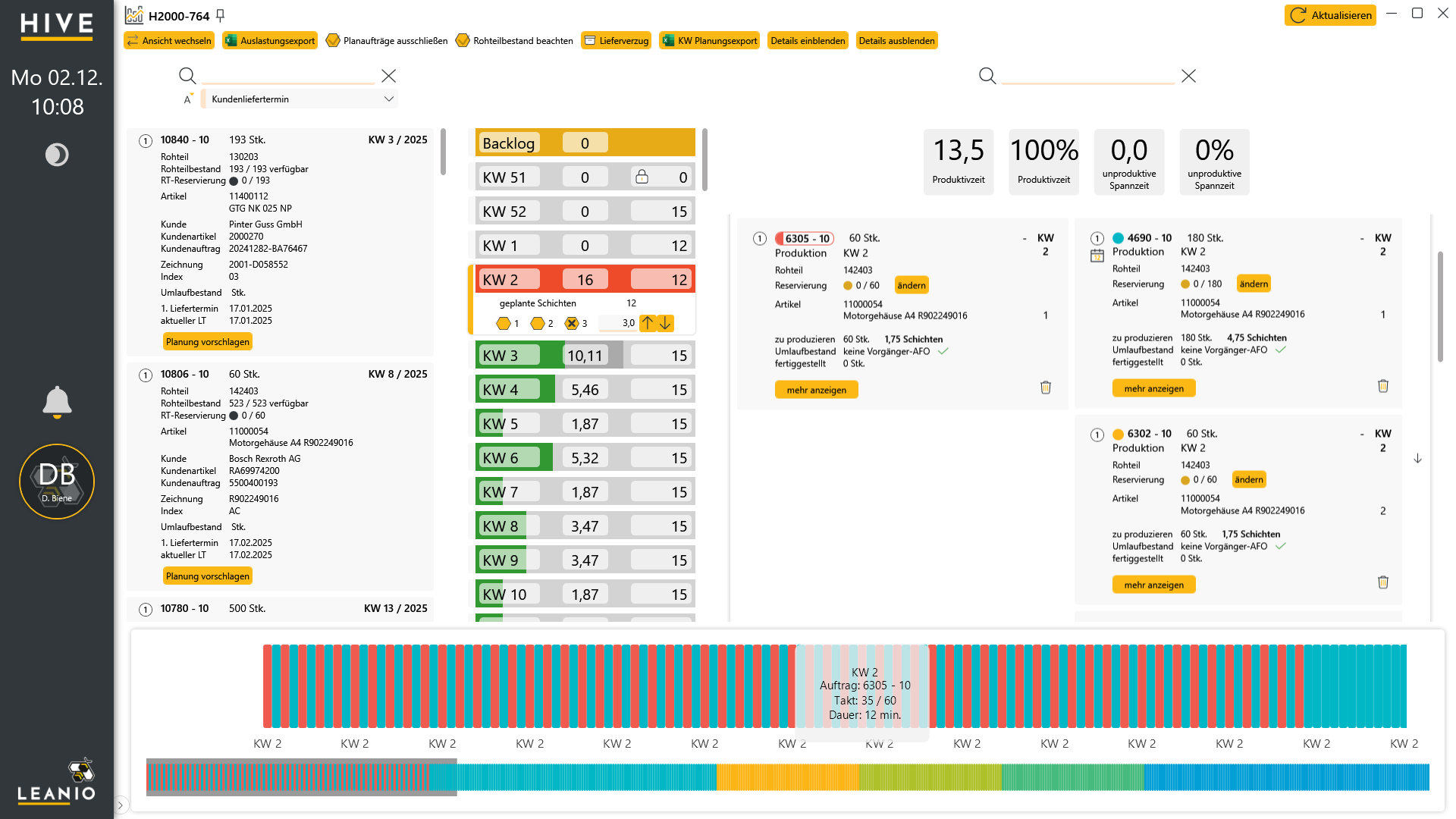The image size is (1456, 819).
Task: Show more details for order 6302 - 10
Action: (x=1153, y=585)
